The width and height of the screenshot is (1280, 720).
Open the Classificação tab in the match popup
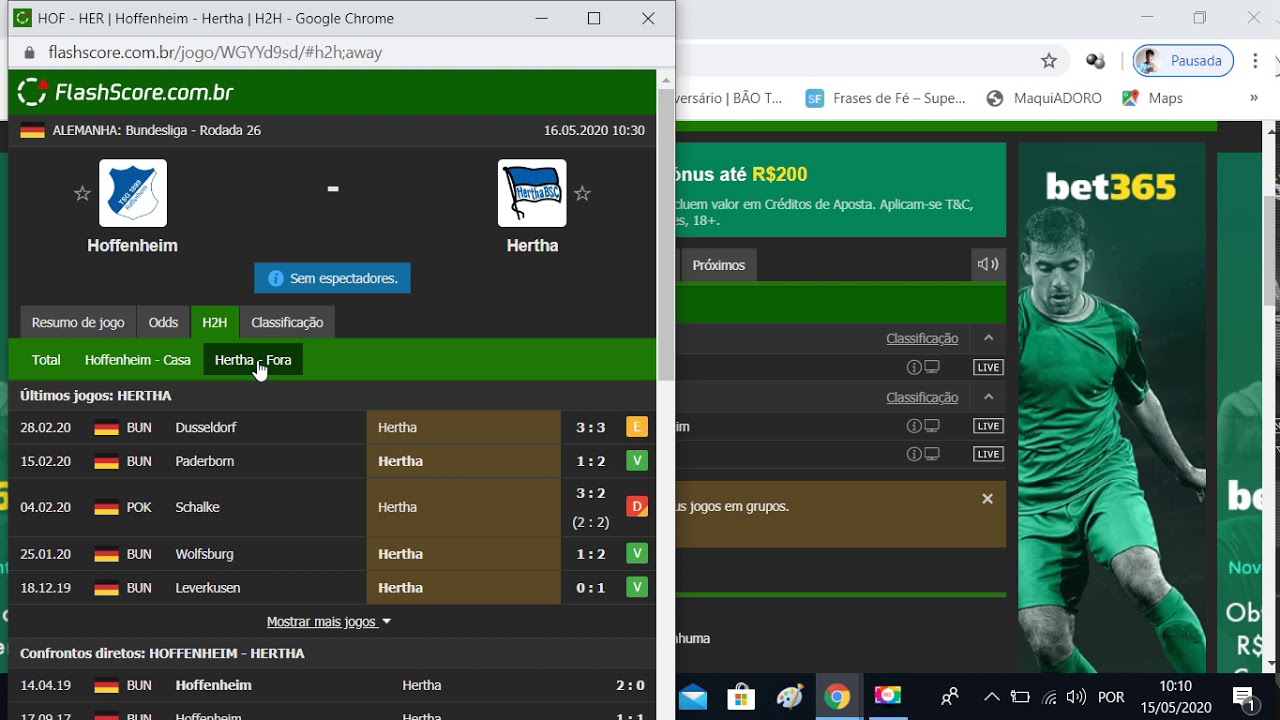tap(287, 322)
